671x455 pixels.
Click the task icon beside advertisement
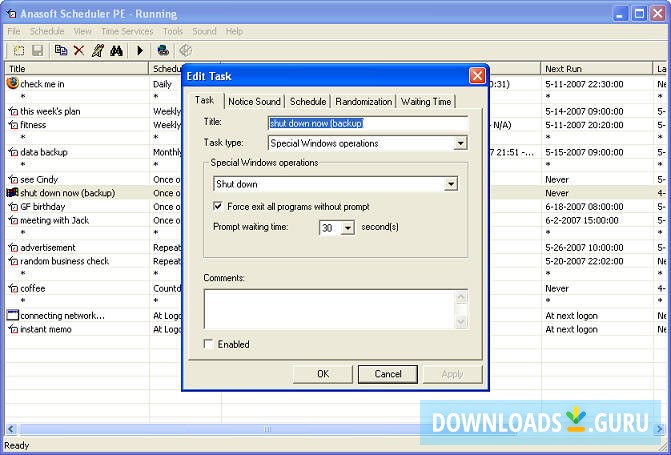pyautogui.click(x=13, y=248)
